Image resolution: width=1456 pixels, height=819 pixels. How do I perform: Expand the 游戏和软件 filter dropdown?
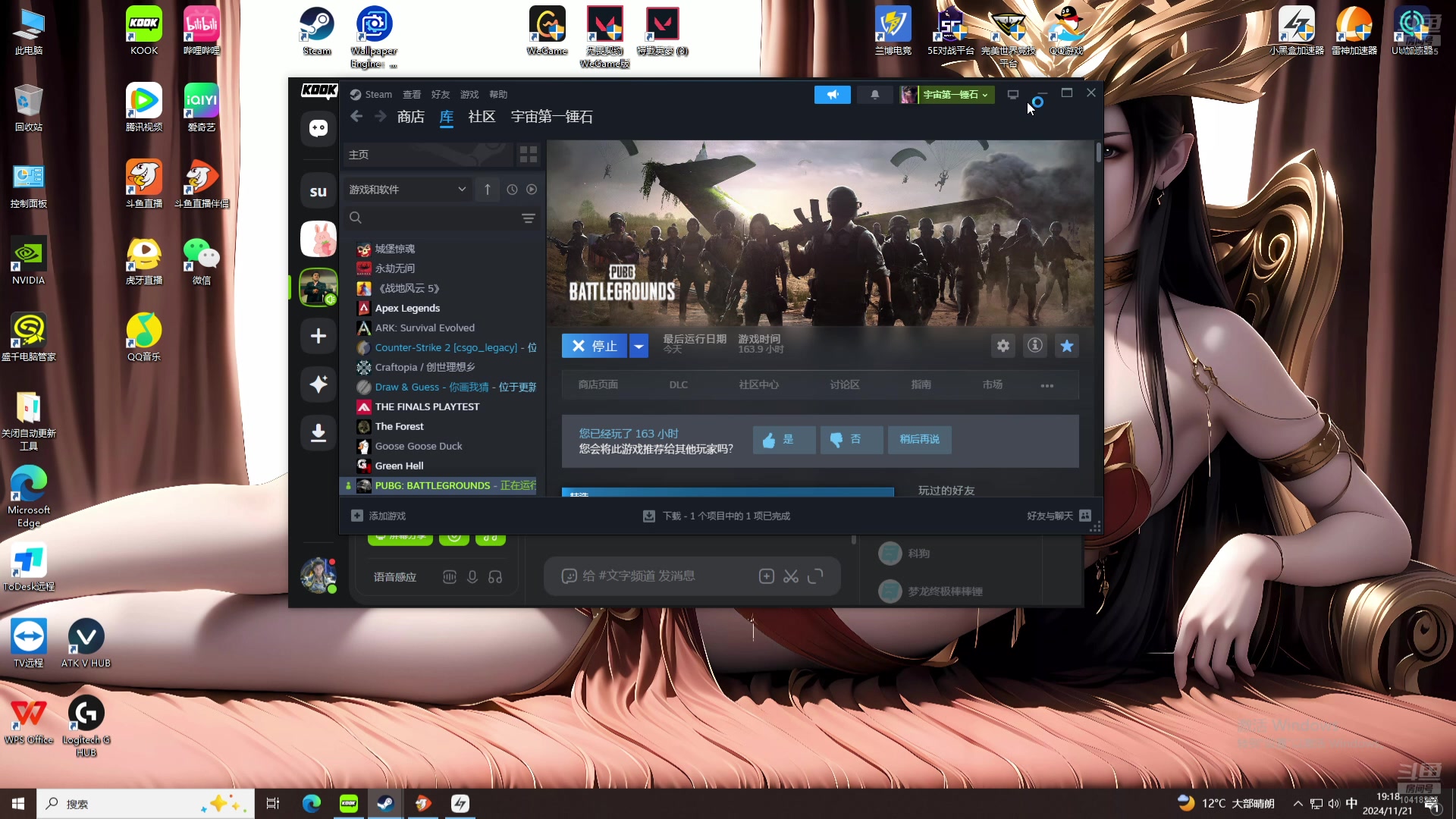tap(407, 190)
